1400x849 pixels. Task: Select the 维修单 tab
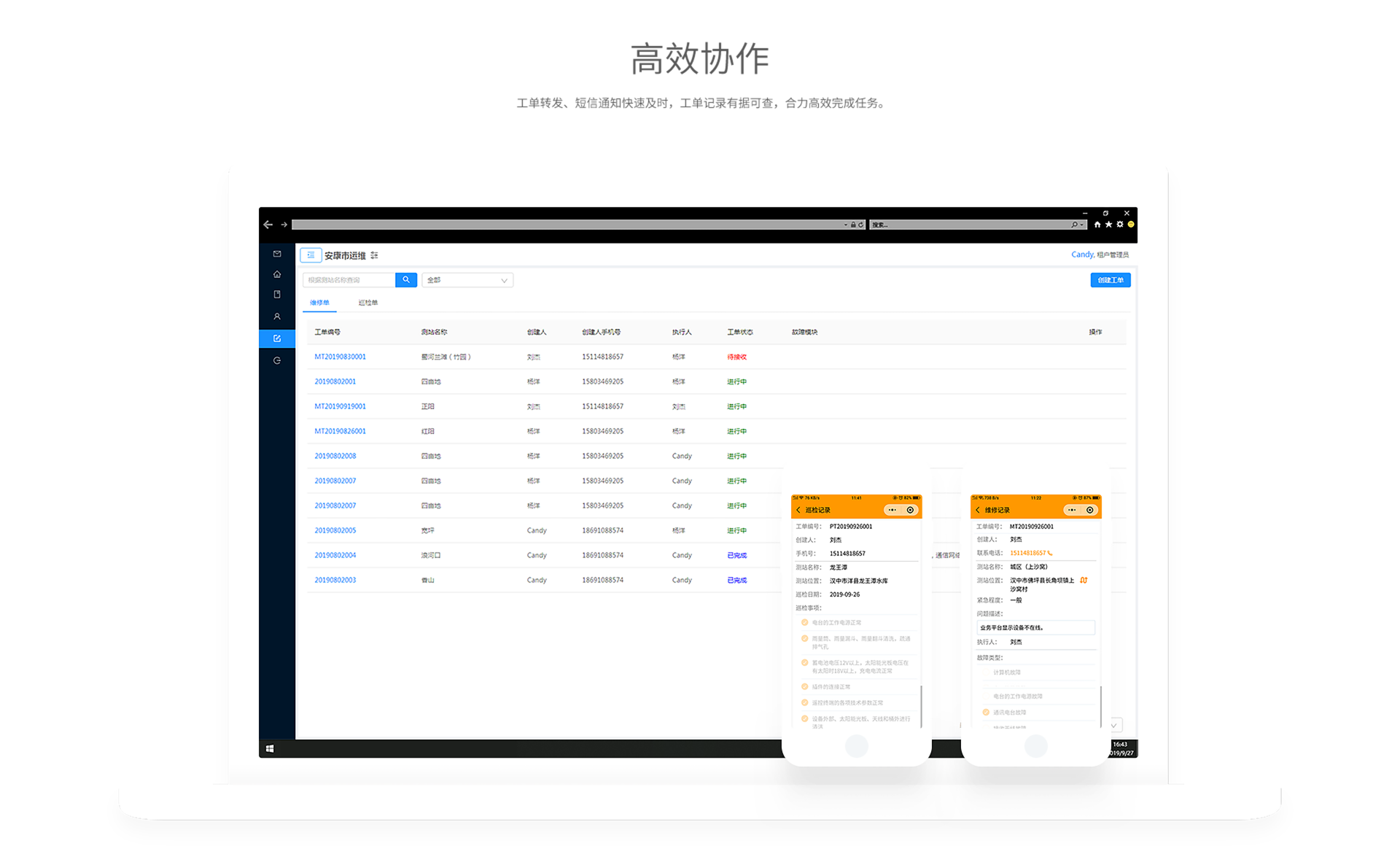point(319,303)
